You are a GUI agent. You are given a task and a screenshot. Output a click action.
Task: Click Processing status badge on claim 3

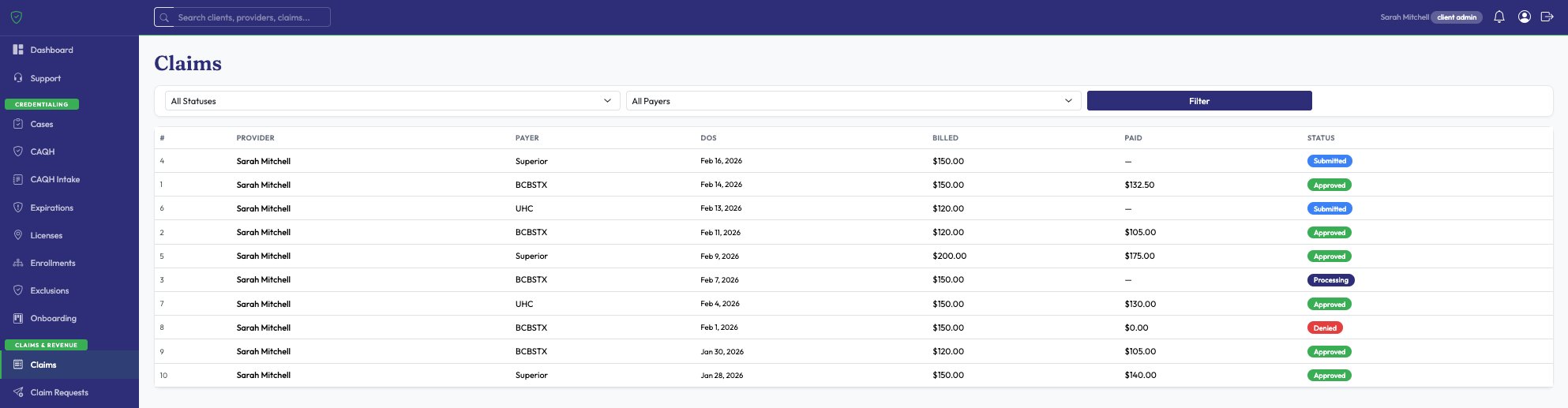[1331, 280]
